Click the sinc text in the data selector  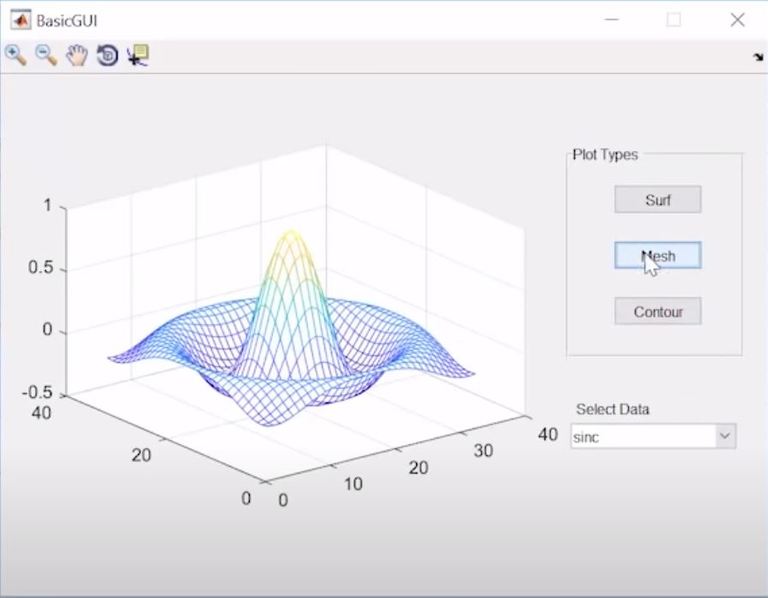coord(587,437)
